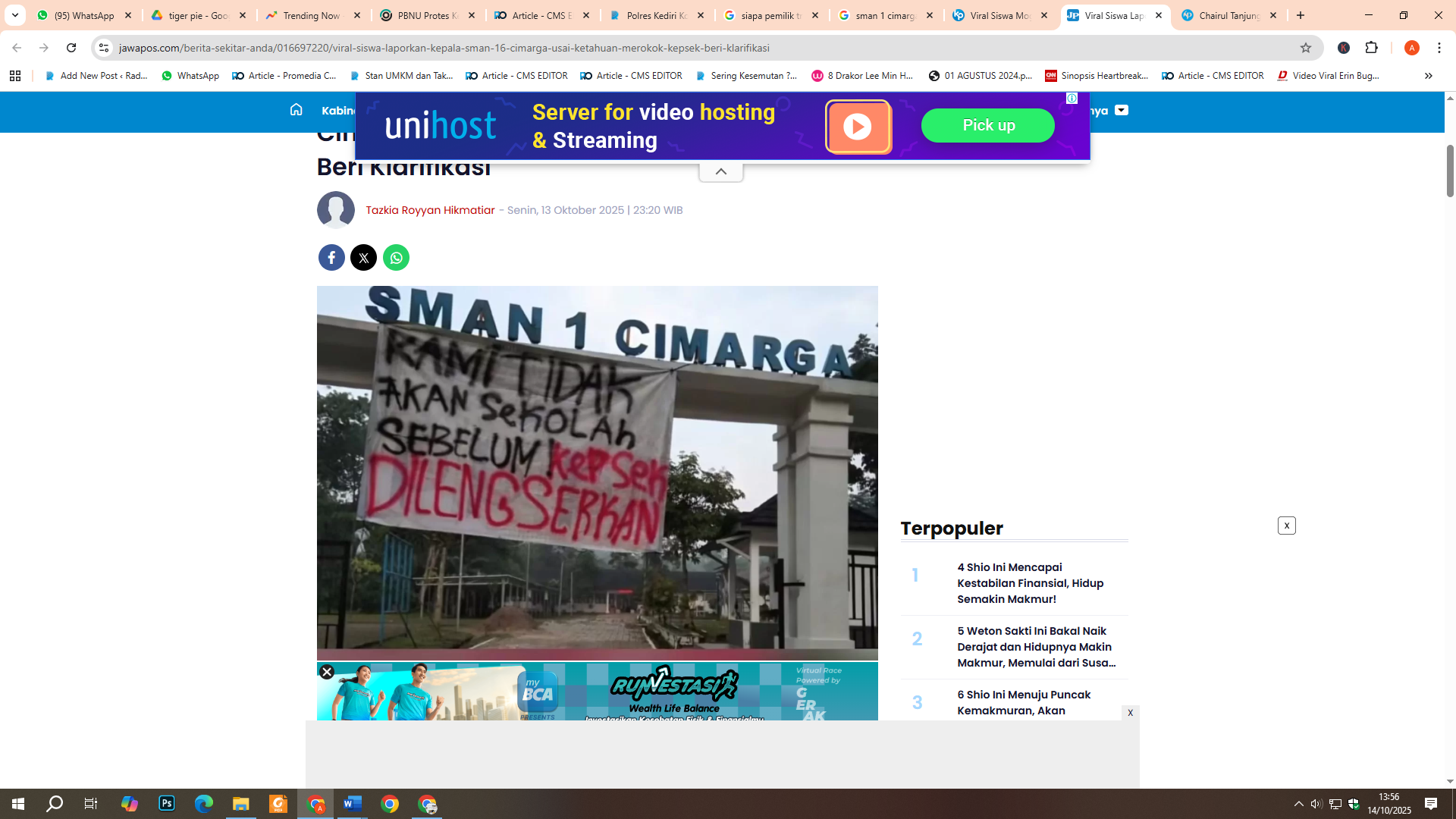Open the ad info icon on unihost banner
1456x819 pixels.
(x=1072, y=99)
